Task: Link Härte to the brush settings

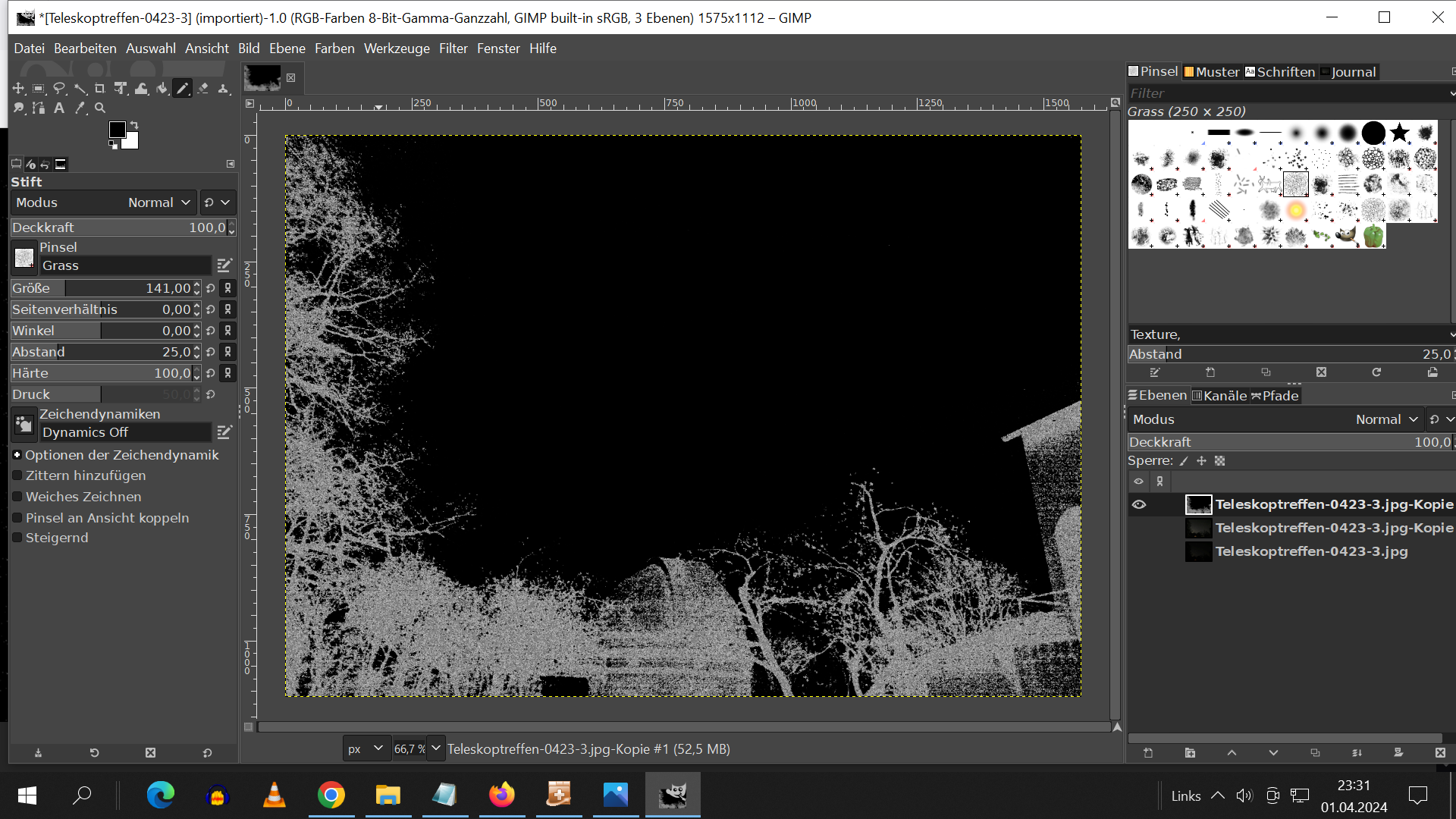Action: 227,373
